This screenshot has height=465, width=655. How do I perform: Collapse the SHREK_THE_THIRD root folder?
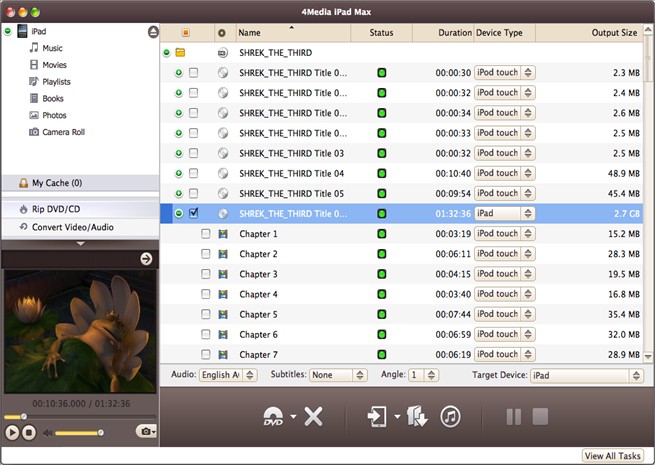[167, 53]
